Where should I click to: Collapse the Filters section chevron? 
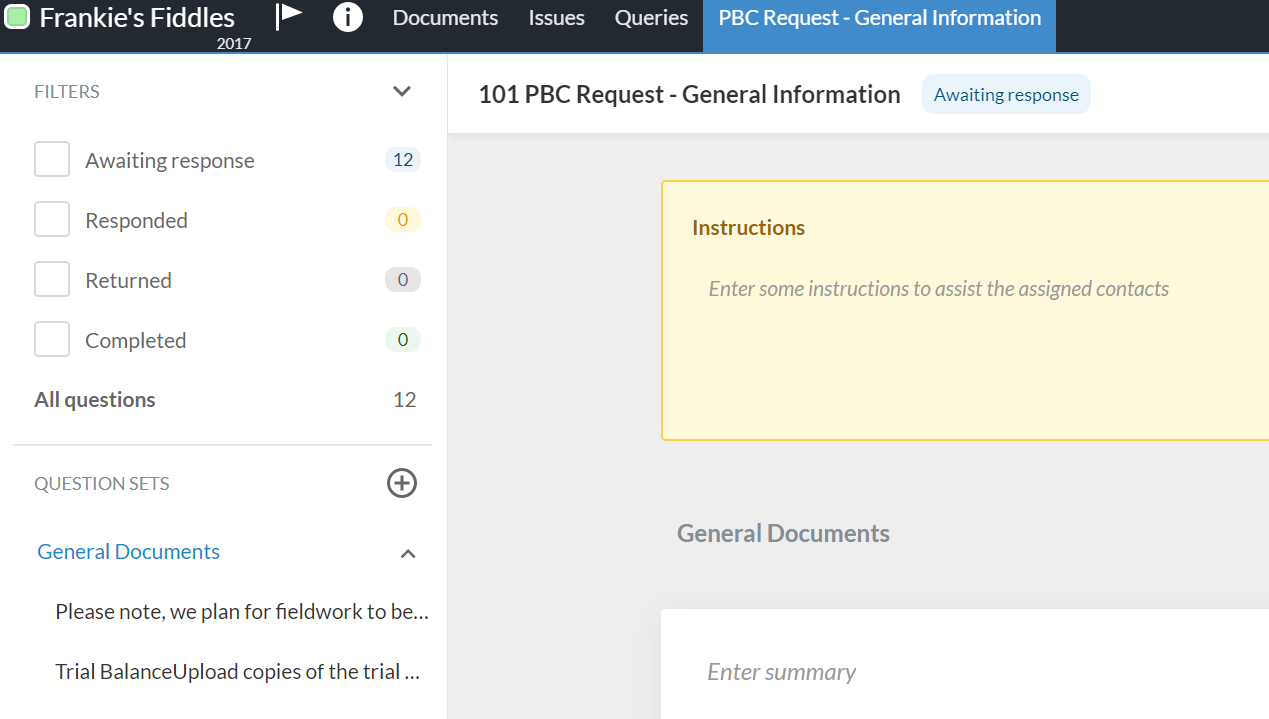pos(402,92)
